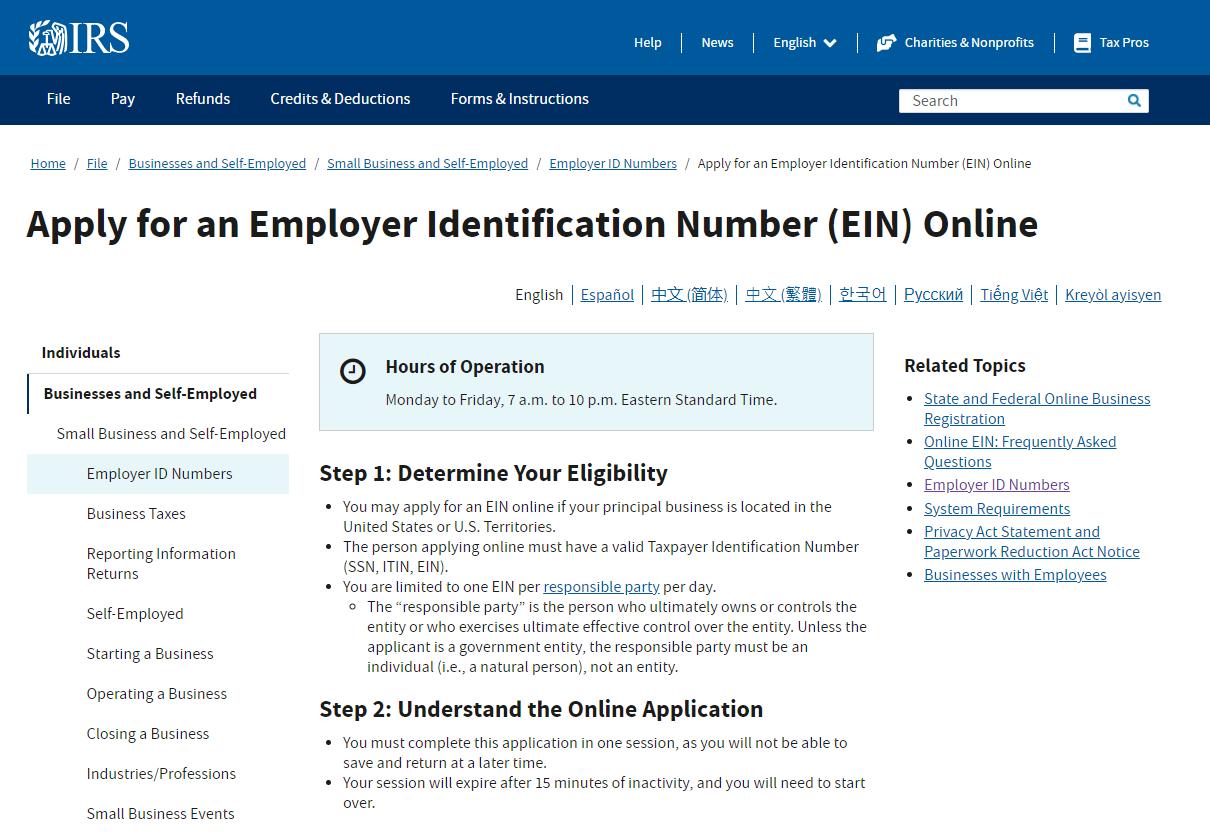Click the Hours of Operation clock icon
Image resolution: width=1210 pixels, height=832 pixels.
pyautogui.click(x=353, y=371)
